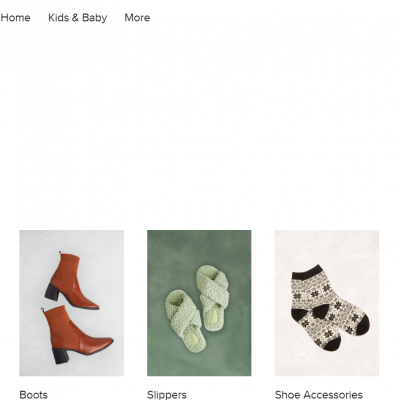Viewport: 400px width, 400px height.
Task: Open the Slippers category image
Action: pos(199,303)
